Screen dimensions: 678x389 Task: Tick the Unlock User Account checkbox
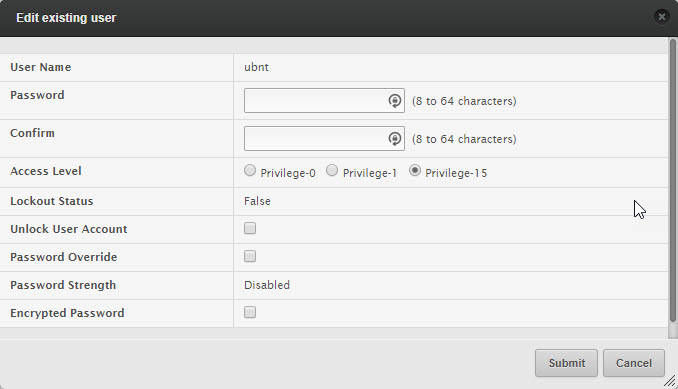250,228
